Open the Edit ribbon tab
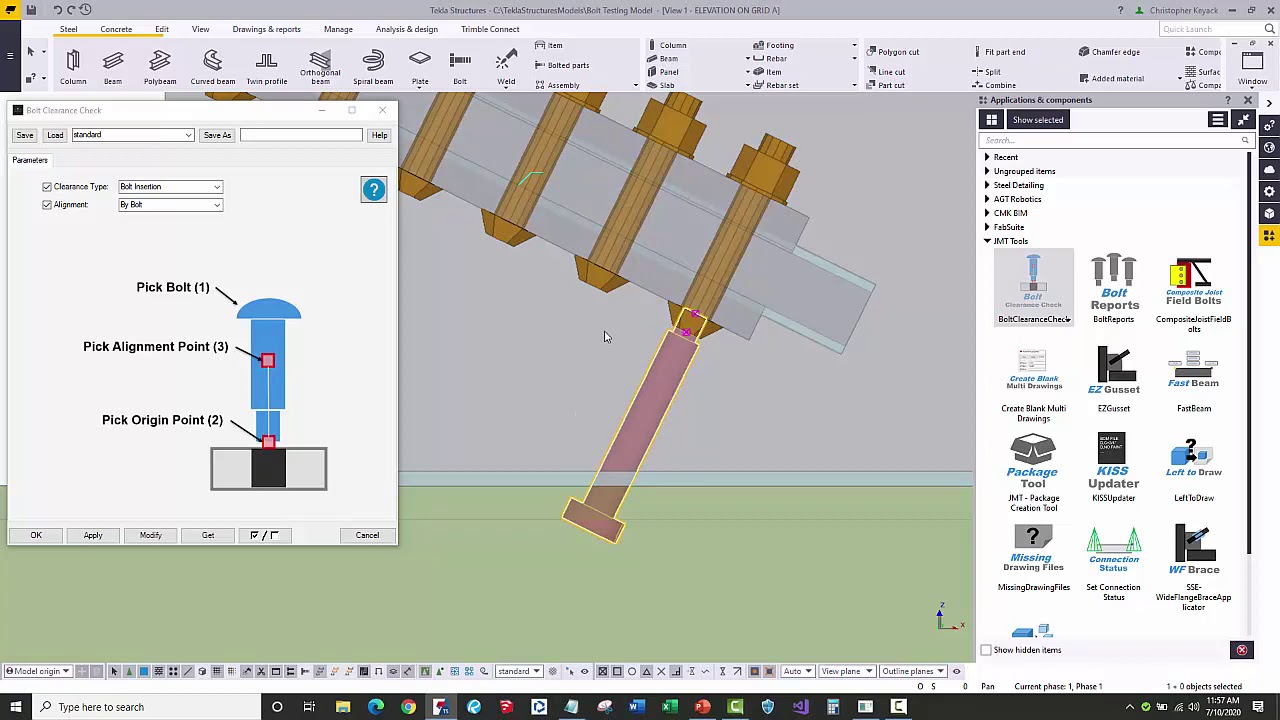This screenshot has width=1280, height=720. (162, 29)
